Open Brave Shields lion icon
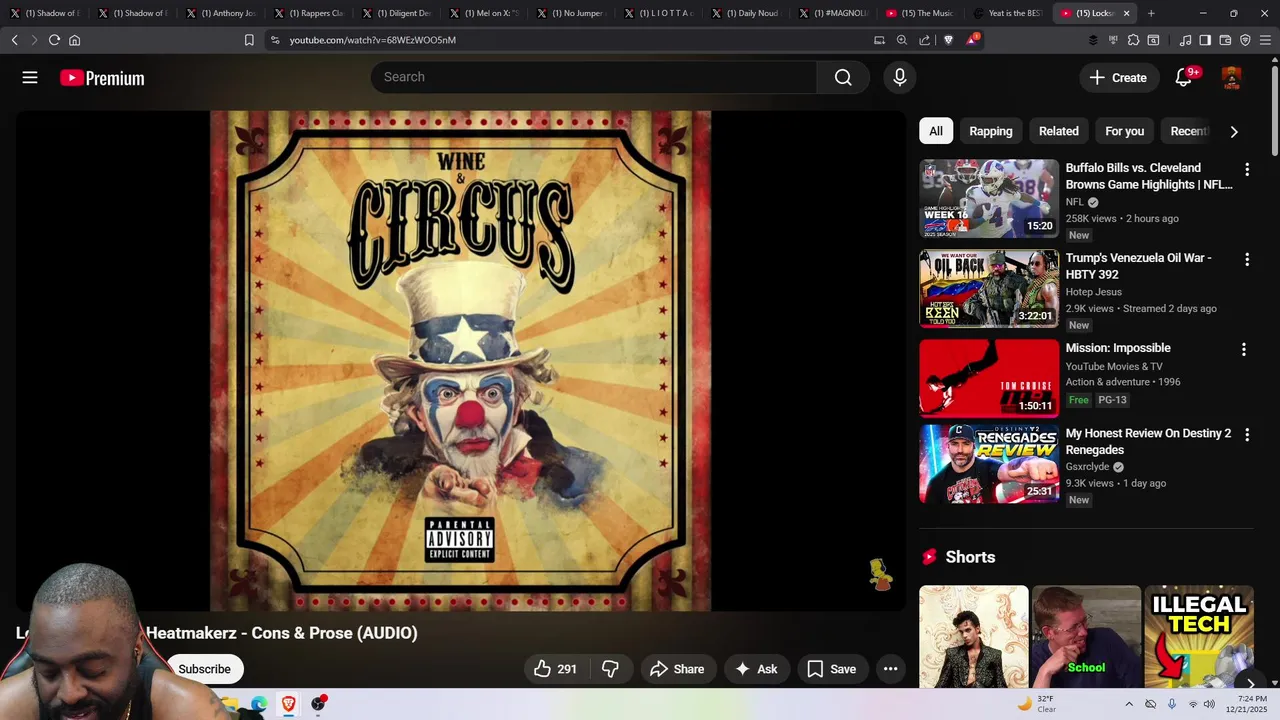1280x720 pixels. (x=948, y=40)
